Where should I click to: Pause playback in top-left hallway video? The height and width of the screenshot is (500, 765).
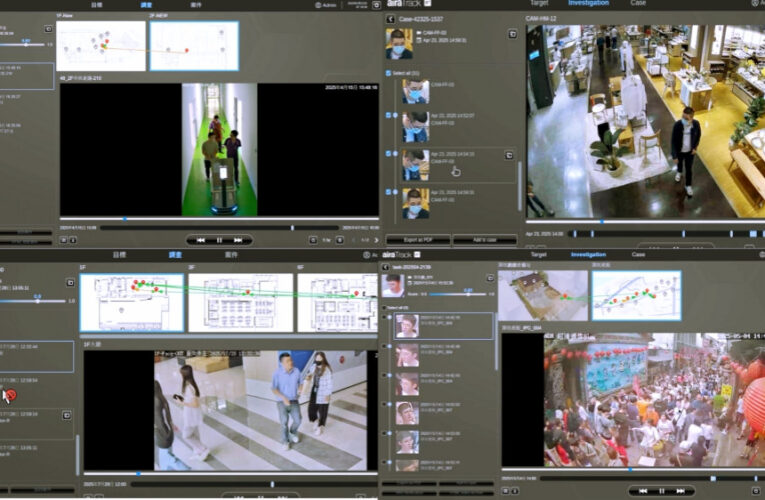[219, 240]
